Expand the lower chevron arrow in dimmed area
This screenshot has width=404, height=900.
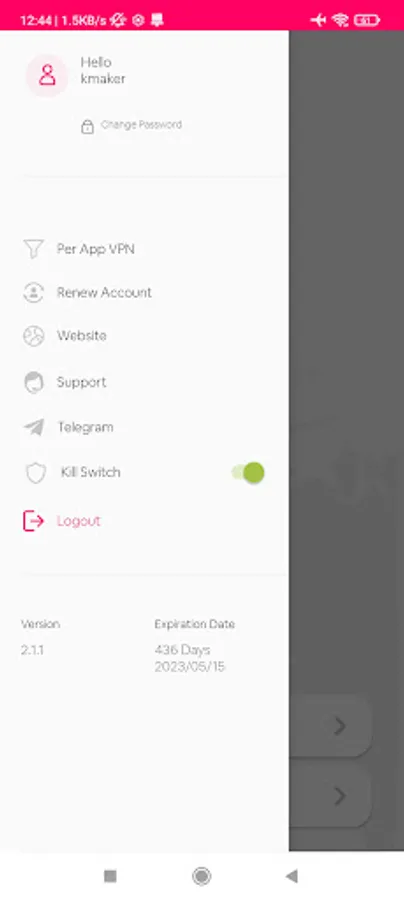(340, 796)
